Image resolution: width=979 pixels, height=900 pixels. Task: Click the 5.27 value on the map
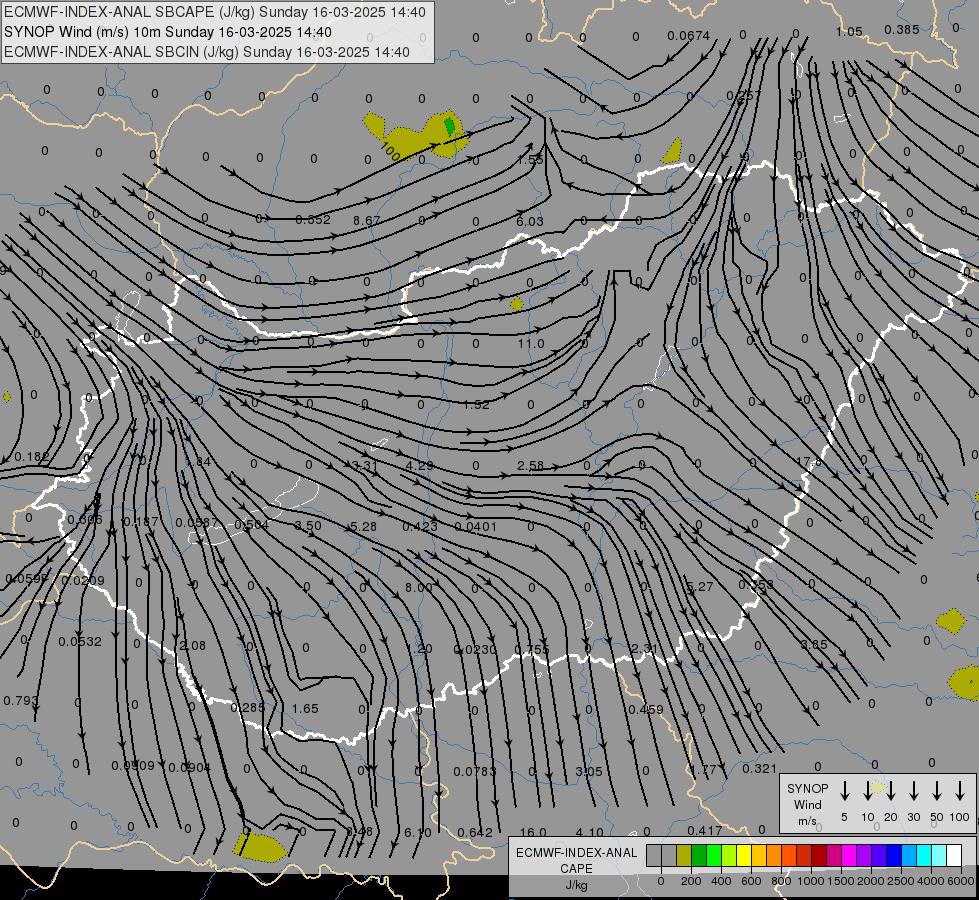click(699, 586)
